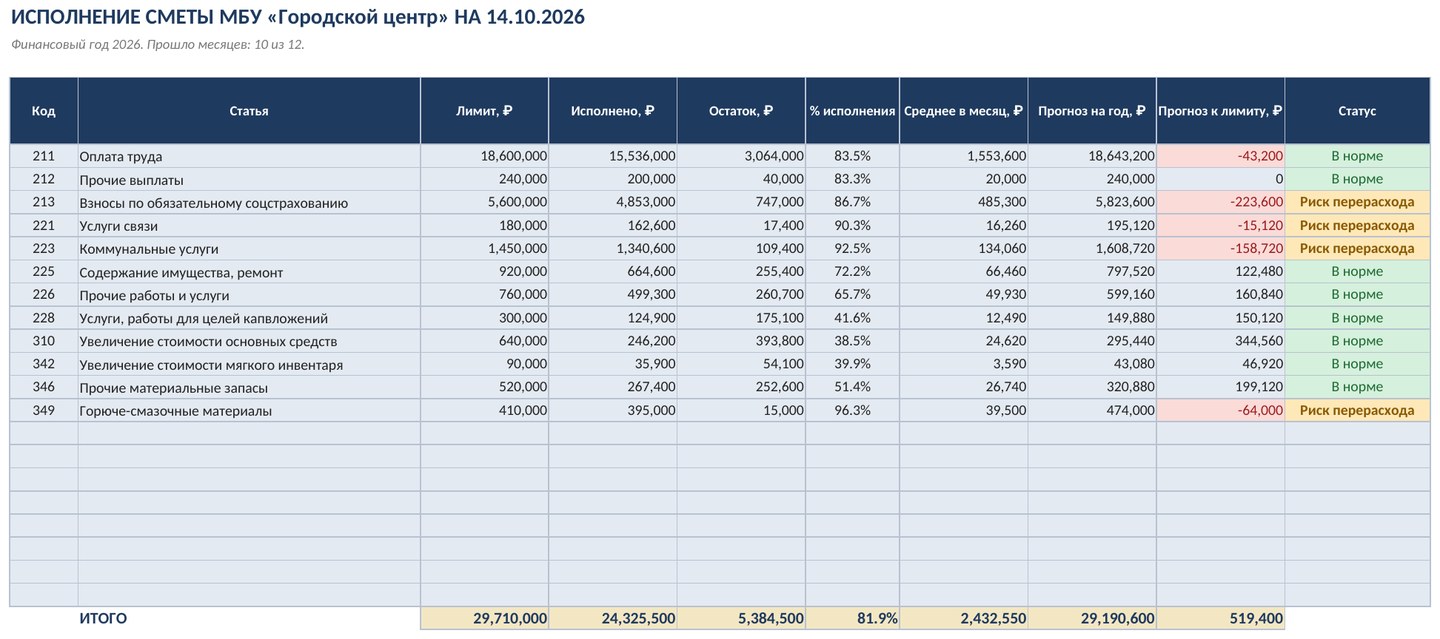Click code cell '211'
The width and height of the screenshot is (1440, 639).
[44, 156]
